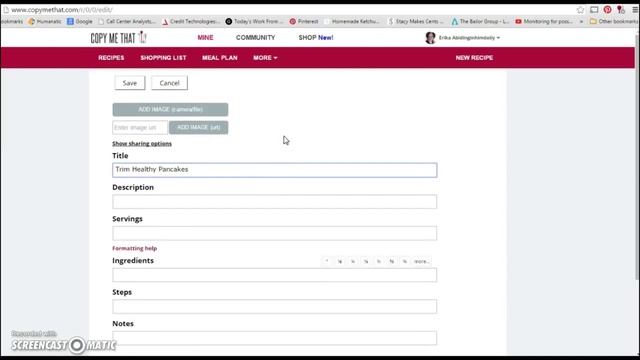Switch to the MINE tab
Screen dimensions: 640x360
coord(205,38)
